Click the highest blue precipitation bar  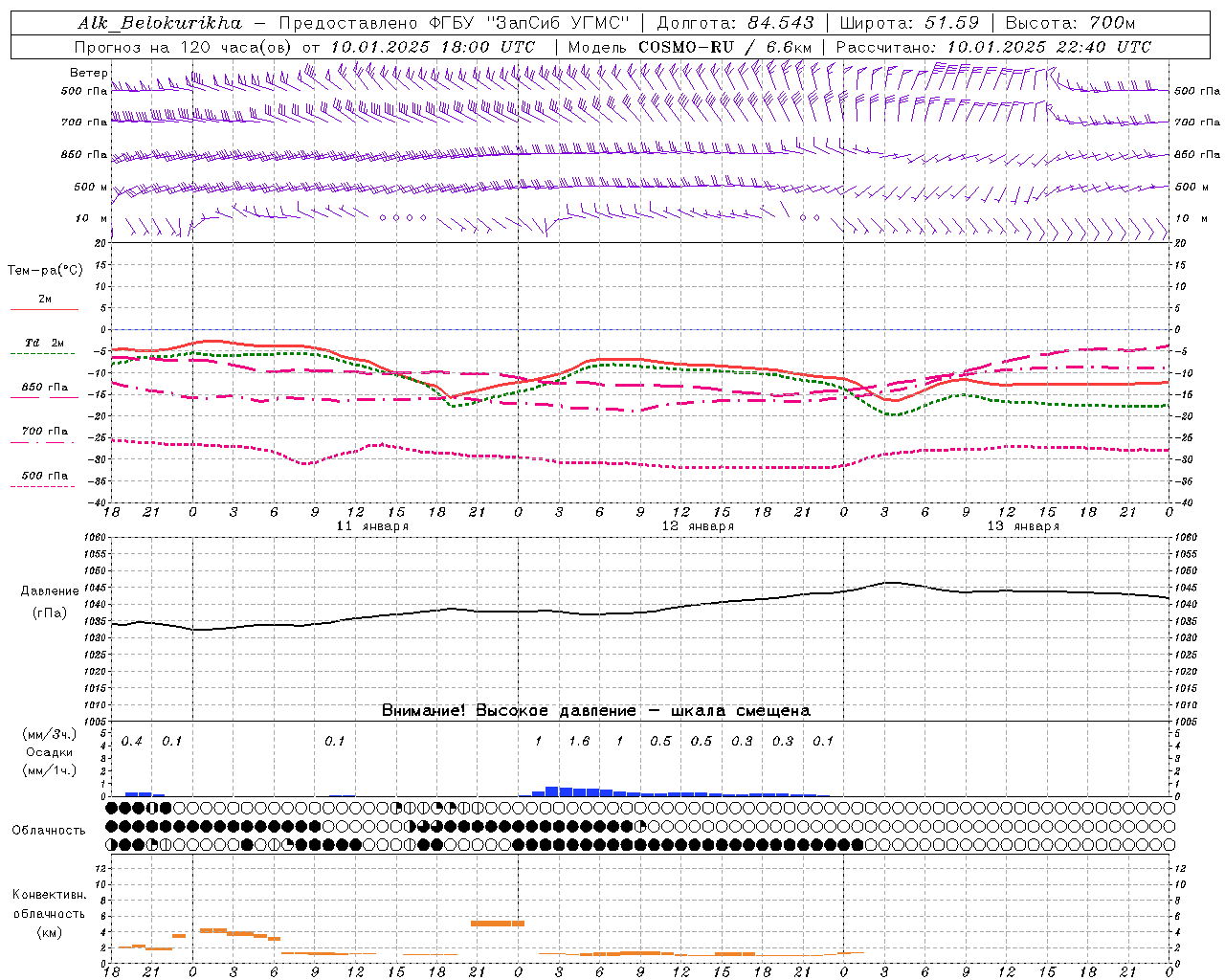tap(552, 791)
